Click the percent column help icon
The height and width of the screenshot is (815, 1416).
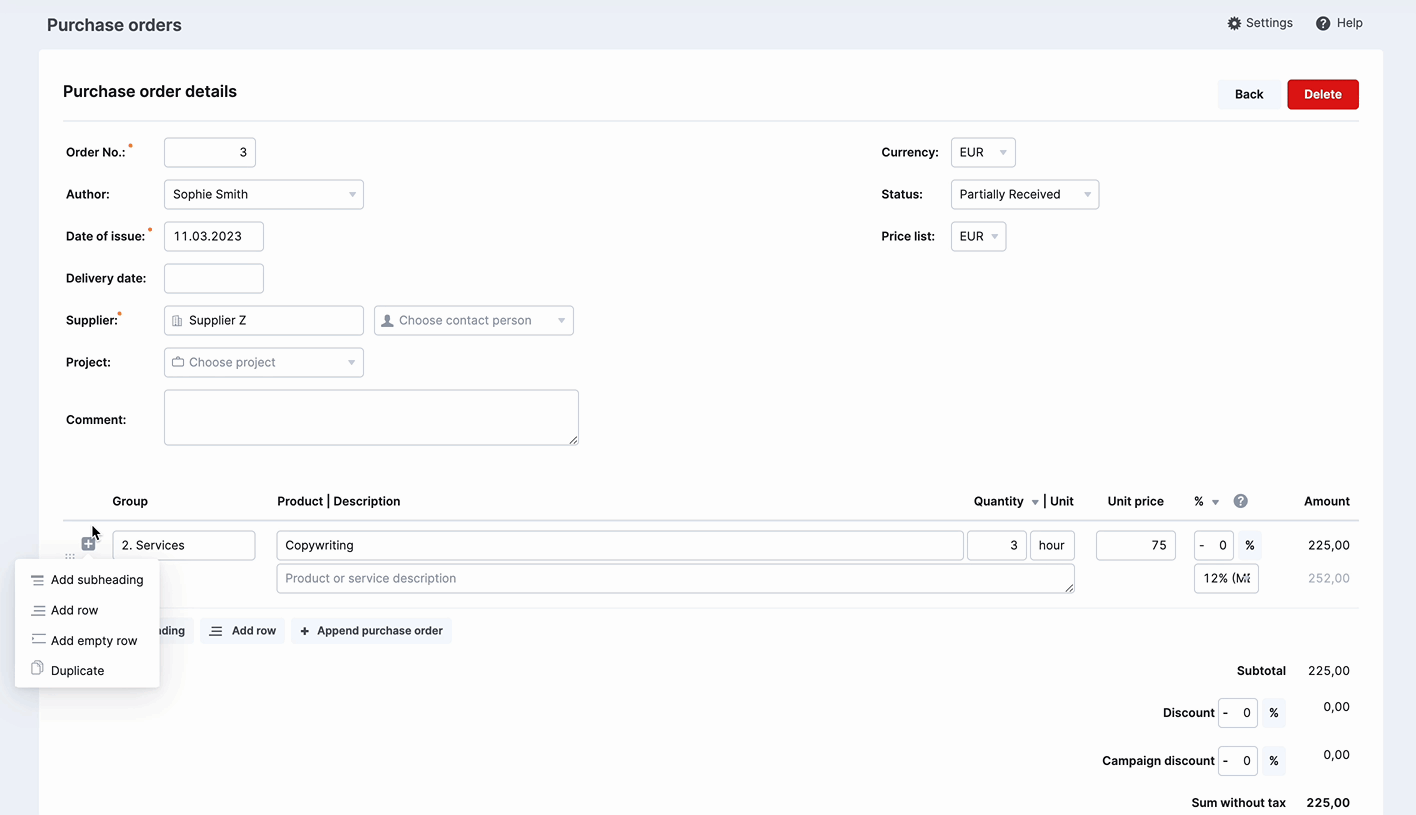(1241, 501)
